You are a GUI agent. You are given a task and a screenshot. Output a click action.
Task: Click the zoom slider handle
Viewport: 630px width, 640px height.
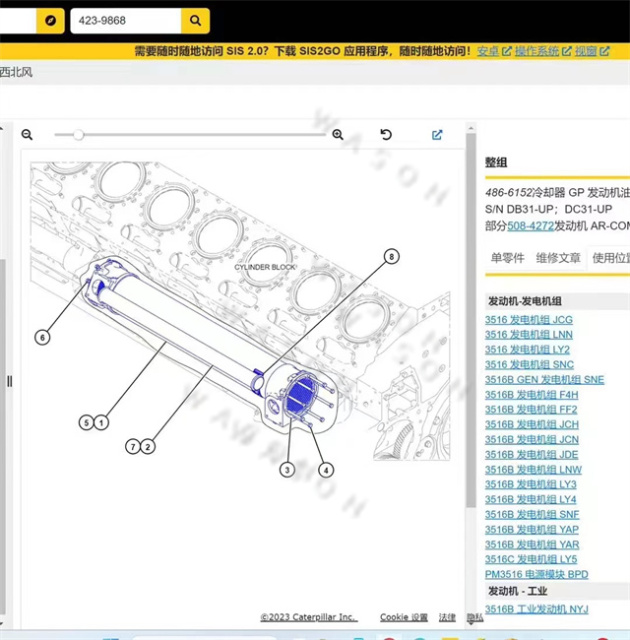78,135
